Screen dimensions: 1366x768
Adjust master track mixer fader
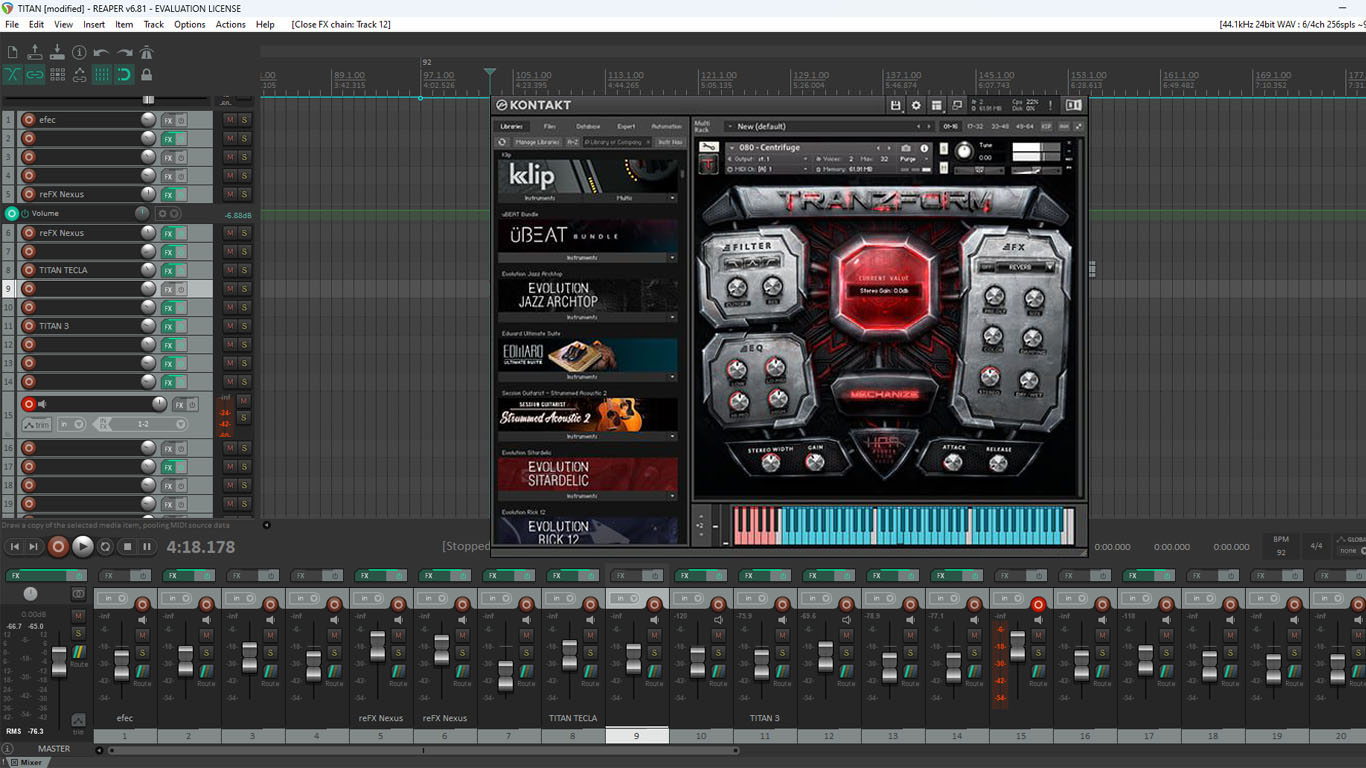pyautogui.click(x=59, y=661)
